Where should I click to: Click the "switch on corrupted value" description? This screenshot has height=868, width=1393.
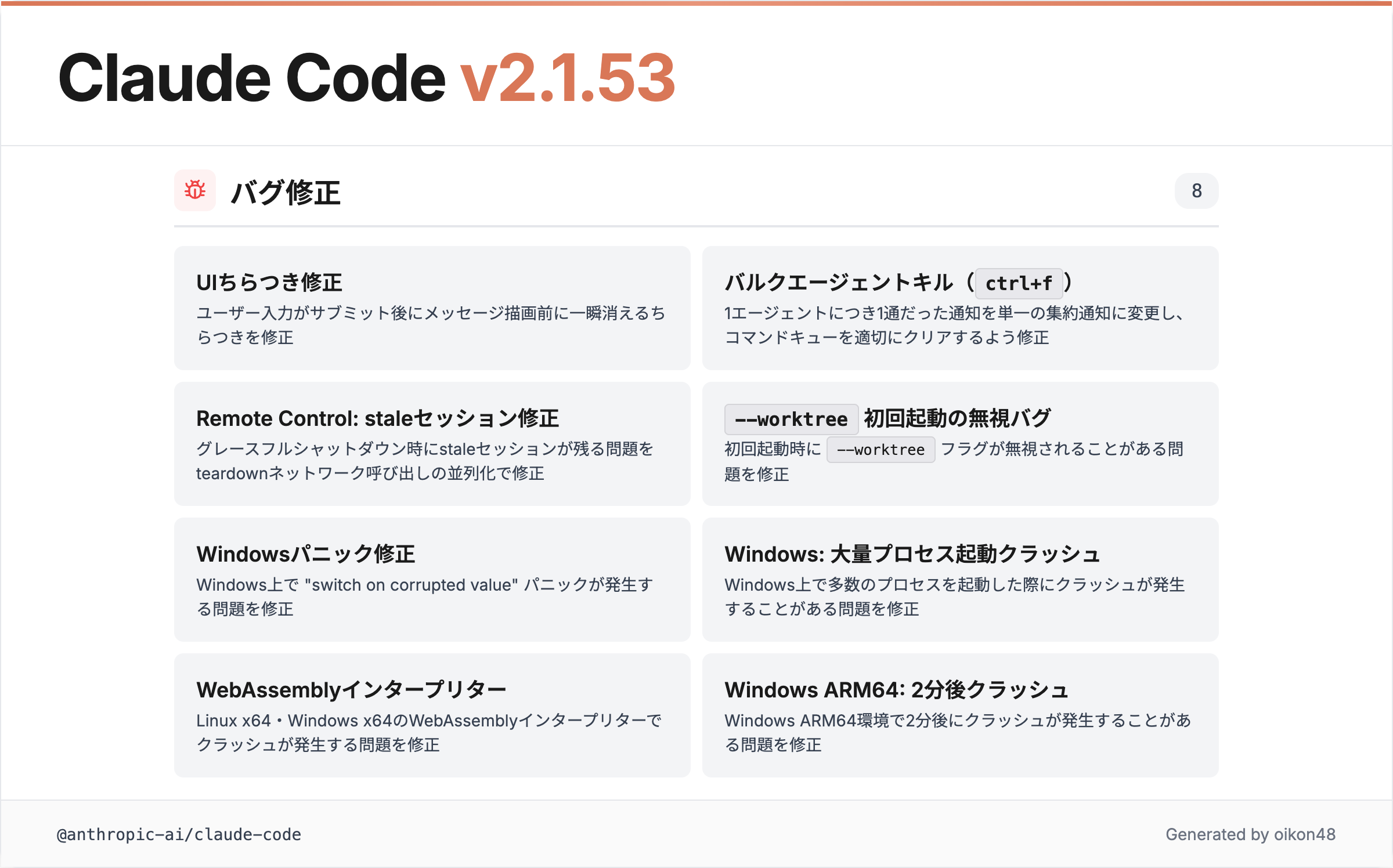(425, 596)
